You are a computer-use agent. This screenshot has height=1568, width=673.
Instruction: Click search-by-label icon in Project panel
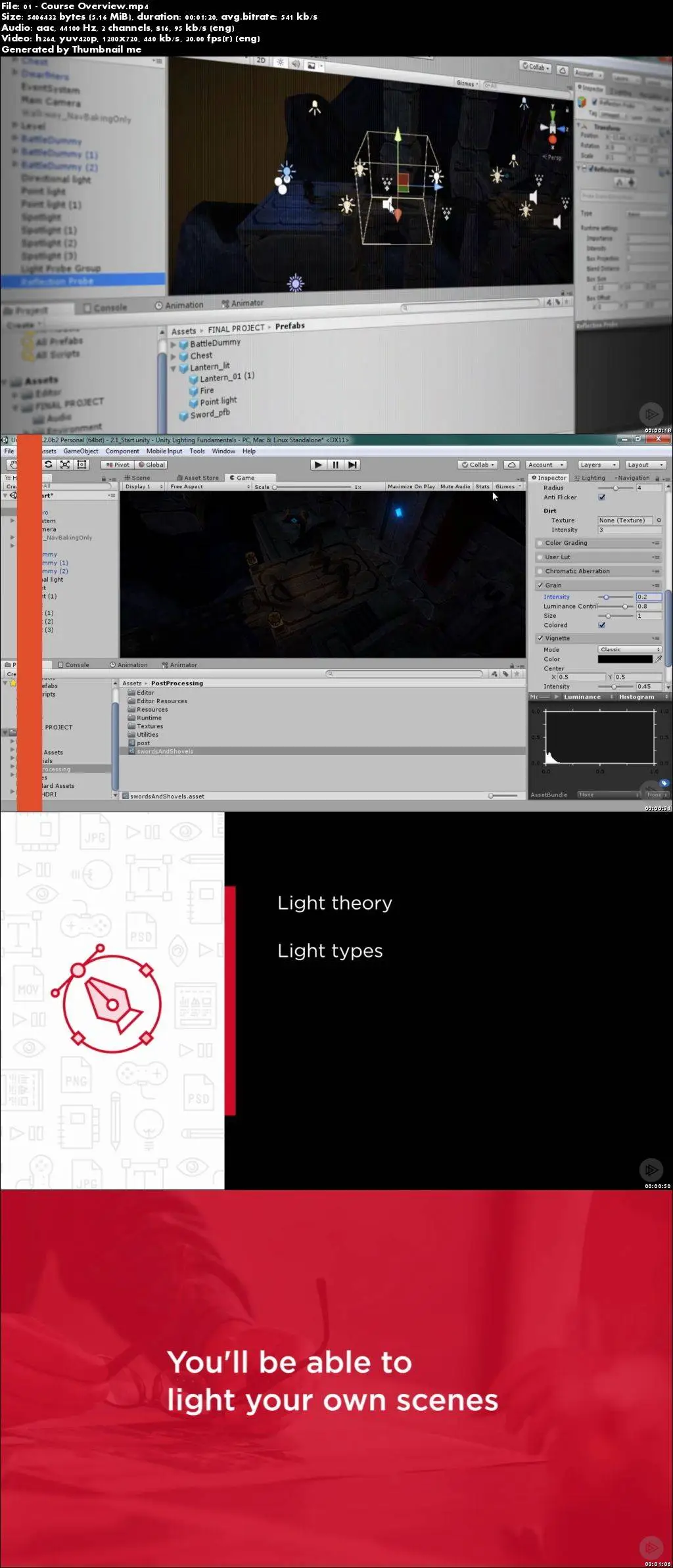505,674
